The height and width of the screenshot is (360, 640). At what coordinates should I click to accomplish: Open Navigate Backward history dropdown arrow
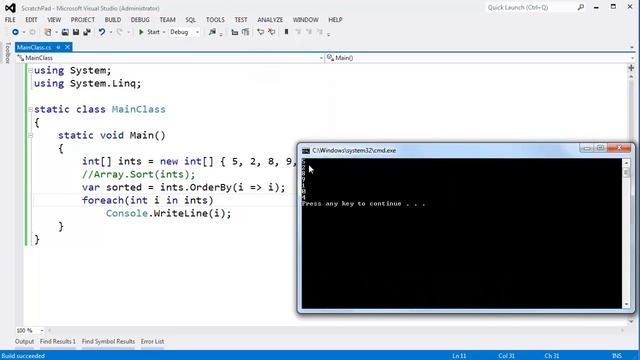pos(24,32)
